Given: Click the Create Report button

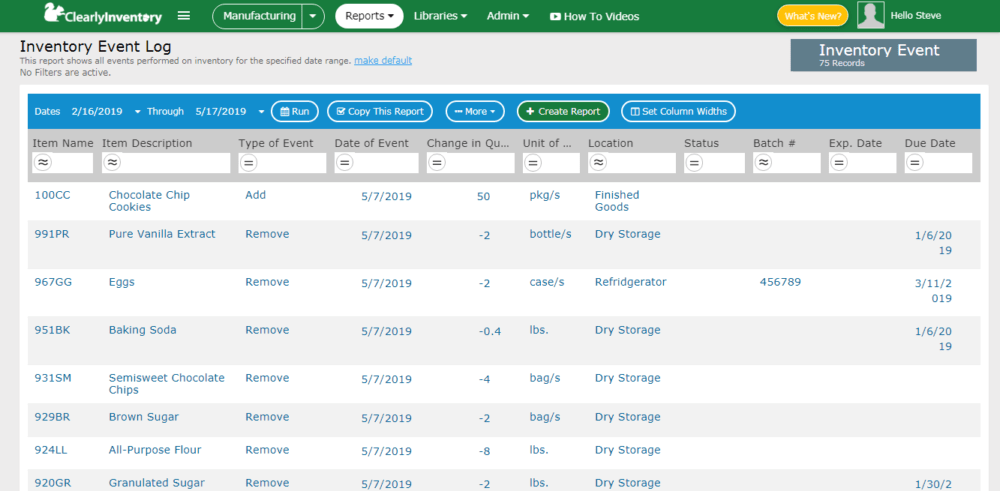Looking at the screenshot, I should pyautogui.click(x=563, y=112).
